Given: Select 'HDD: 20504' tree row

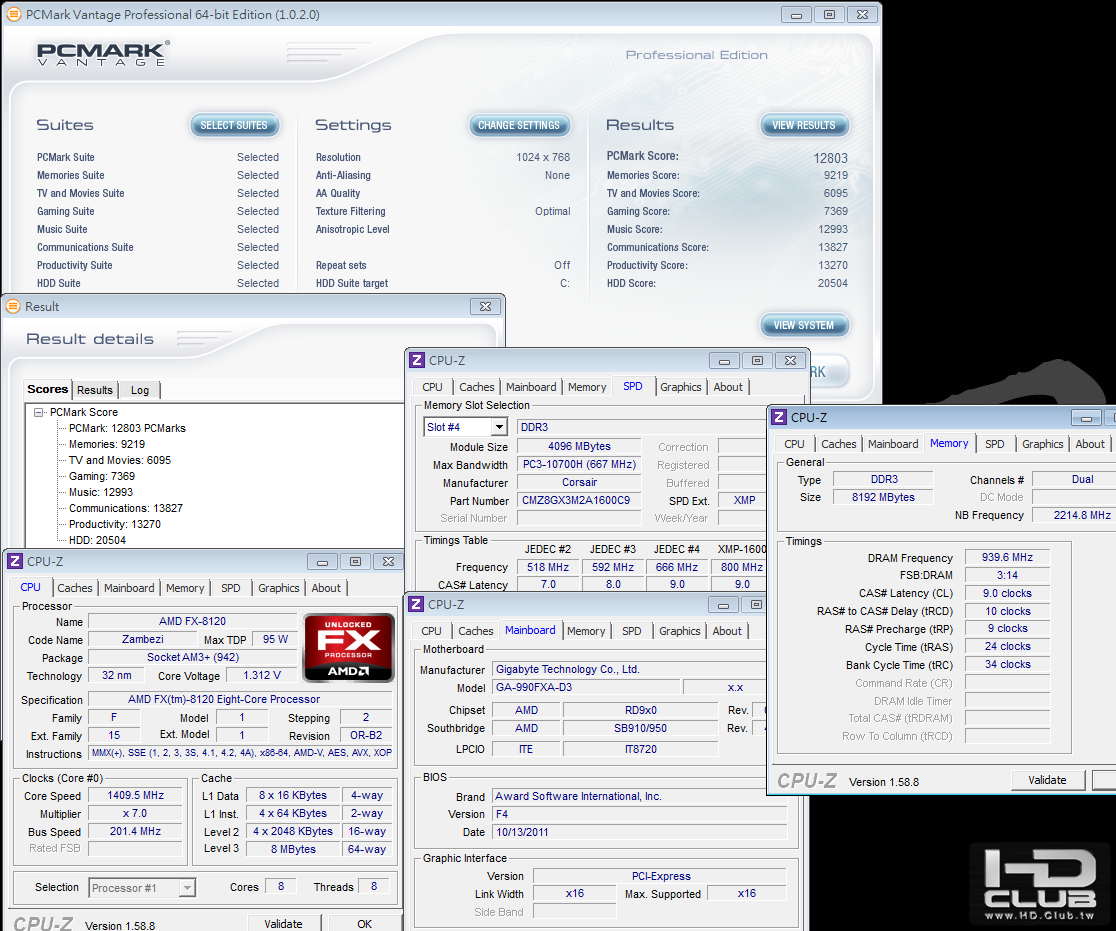Looking at the screenshot, I should pos(98,540).
